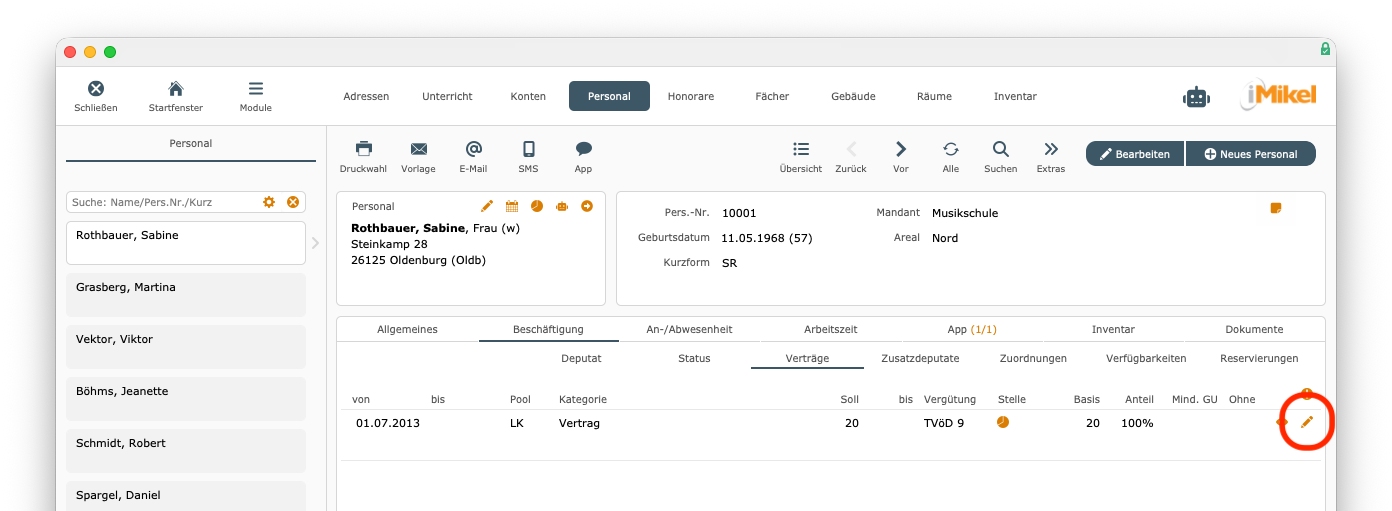Click the Bearbeiten button

click(x=1135, y=154)
